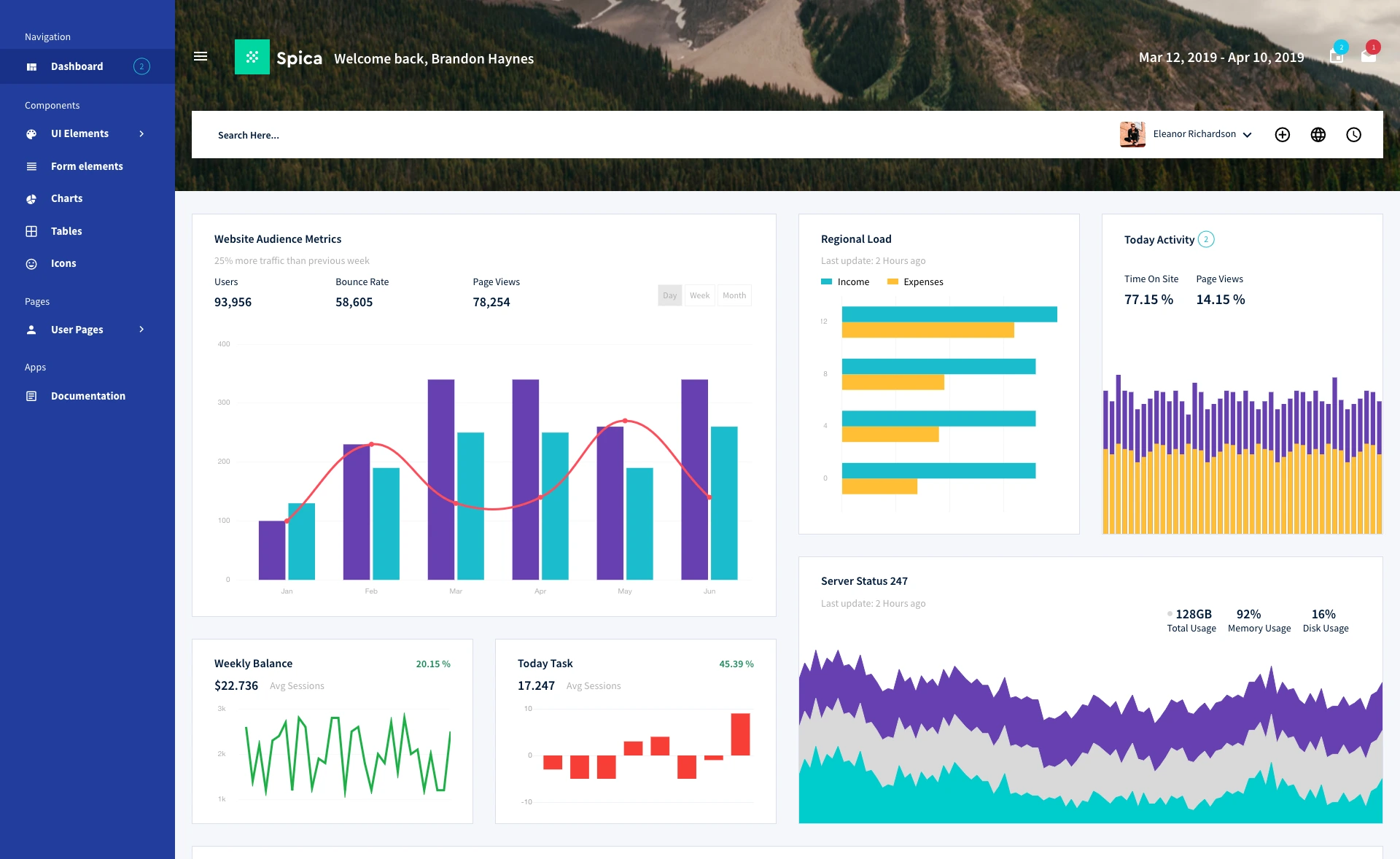Click the Form elements link

click(x=86, y=166)
